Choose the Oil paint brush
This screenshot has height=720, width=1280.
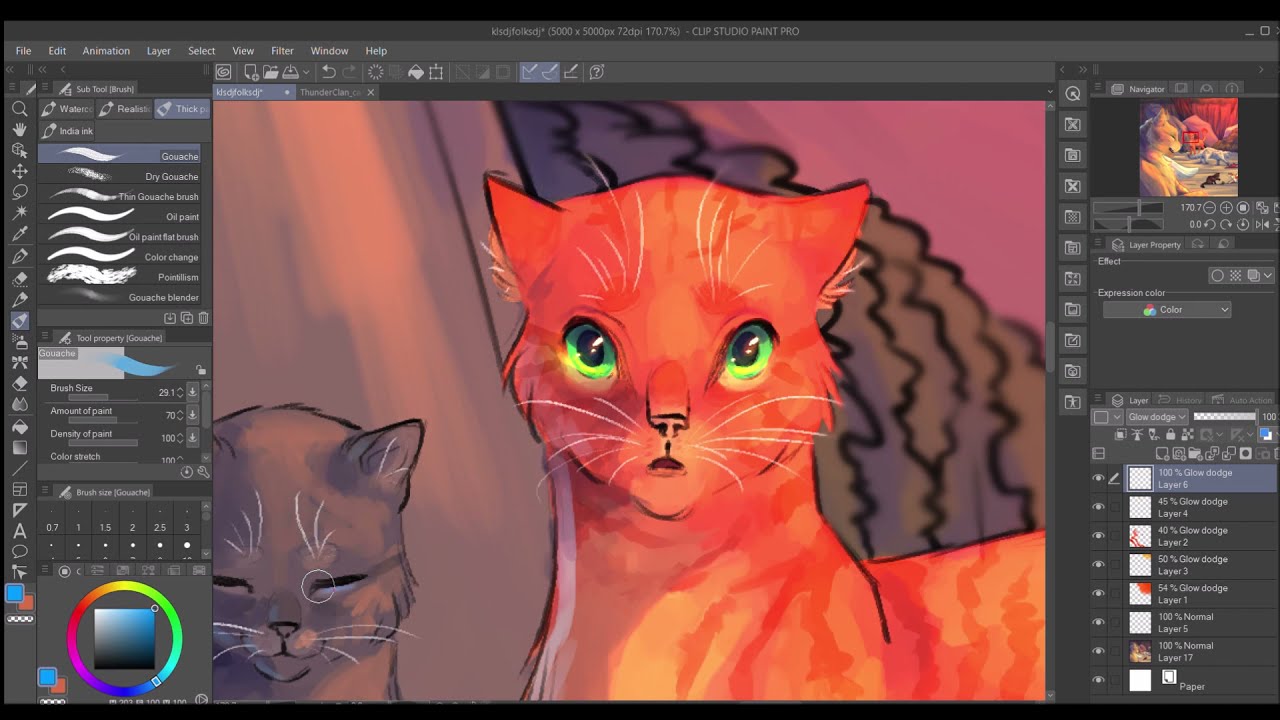click(x=120, y=217)
